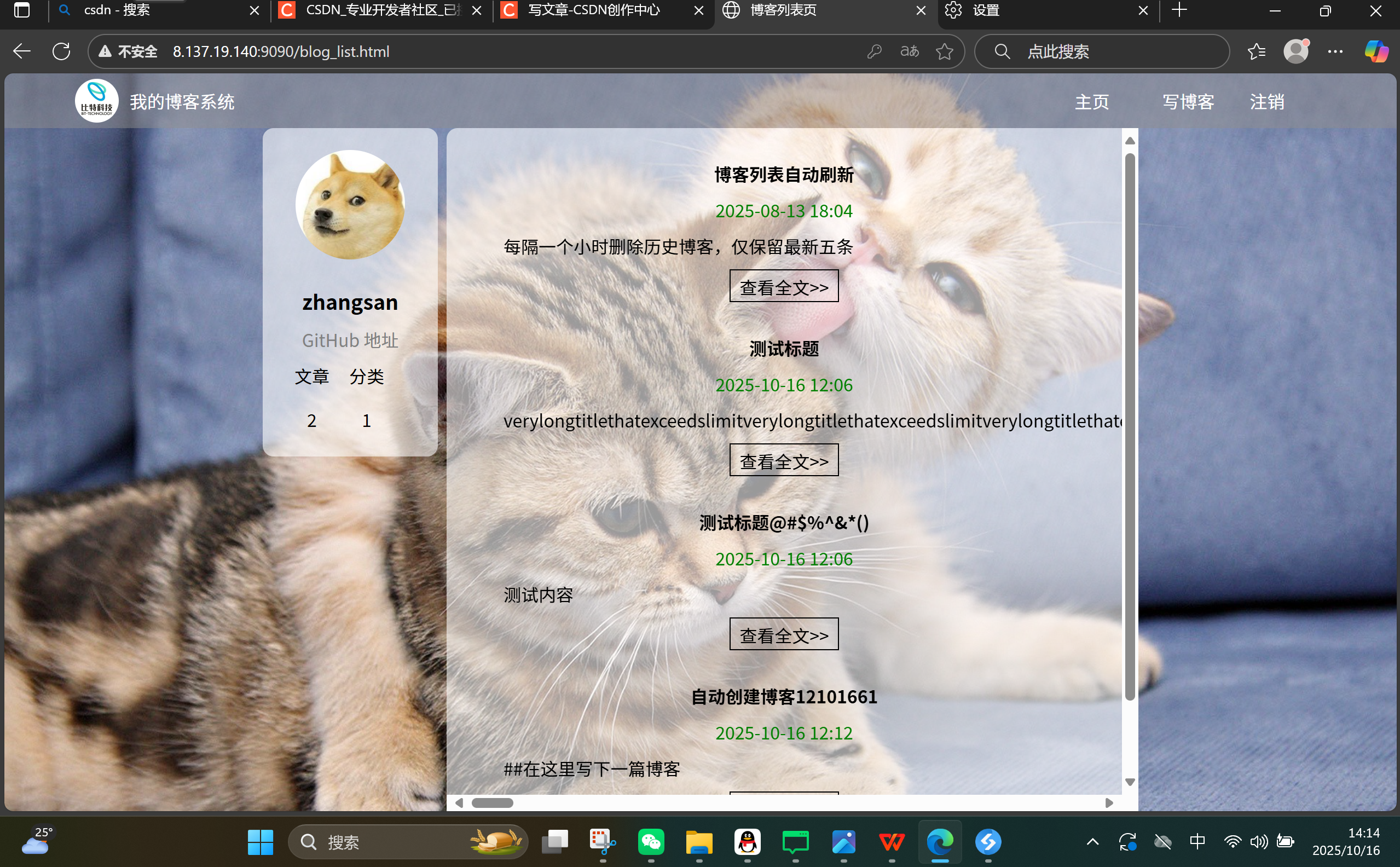Open the tab actions menu icon

coord(22,10)
